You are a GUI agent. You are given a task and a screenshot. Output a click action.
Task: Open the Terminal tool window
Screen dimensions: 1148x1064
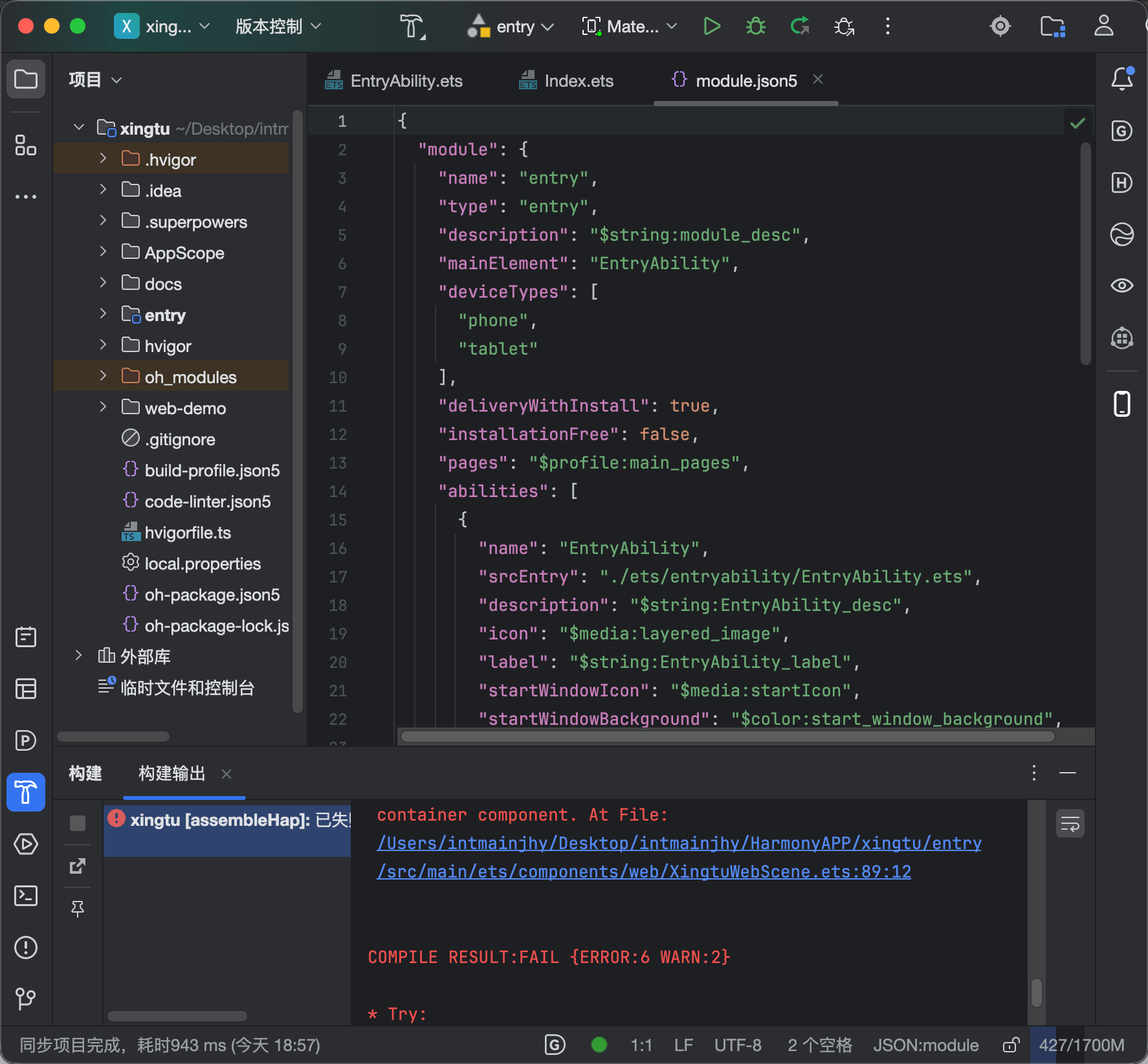[26, 896]
